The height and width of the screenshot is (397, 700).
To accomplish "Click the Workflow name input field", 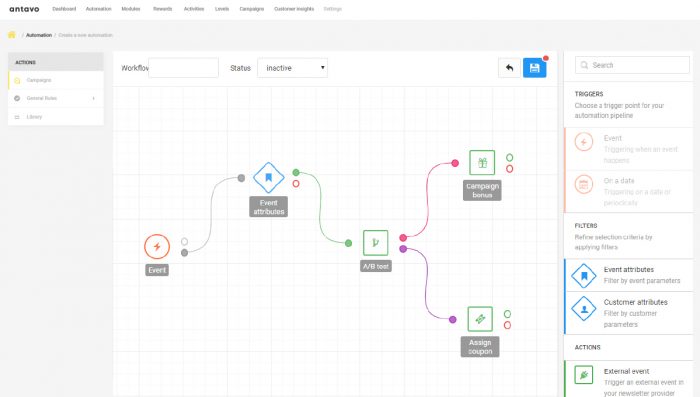I will point(183,68).
